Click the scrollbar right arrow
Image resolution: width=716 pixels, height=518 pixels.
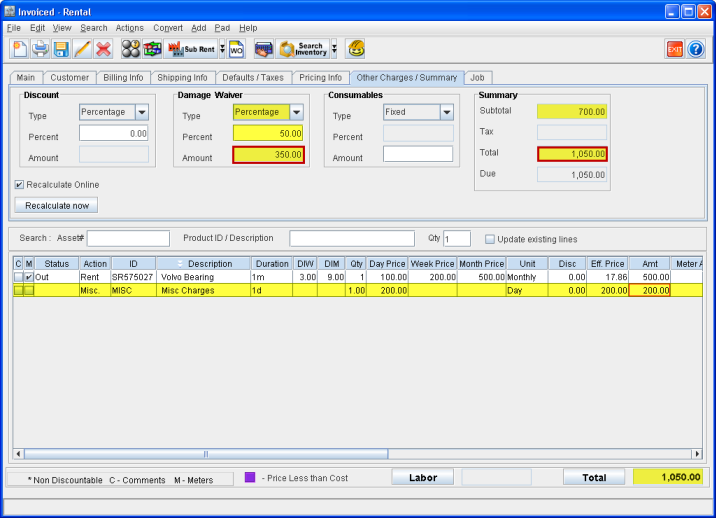(x=697, y=454)
